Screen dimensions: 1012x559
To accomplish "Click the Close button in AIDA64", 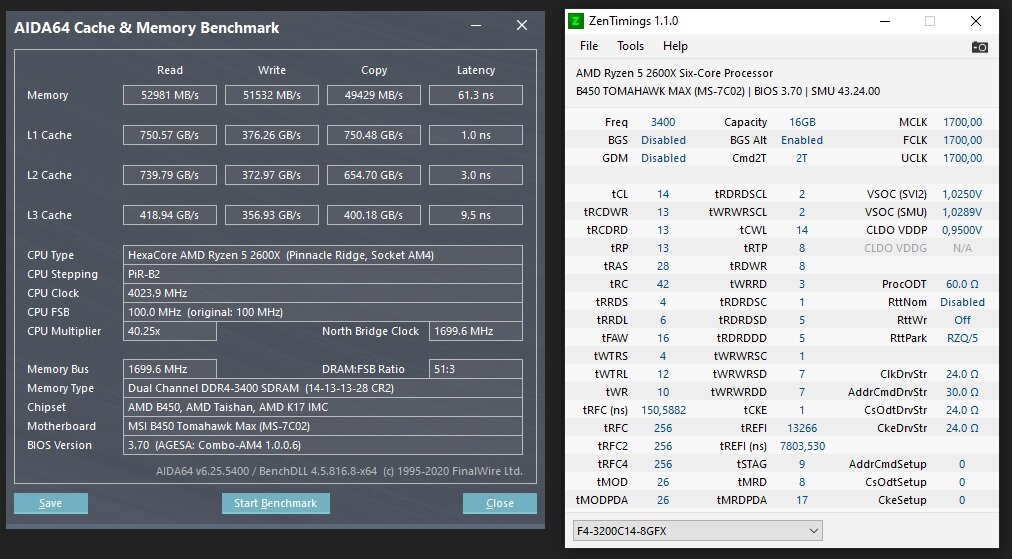I will [x=500, y=503].
